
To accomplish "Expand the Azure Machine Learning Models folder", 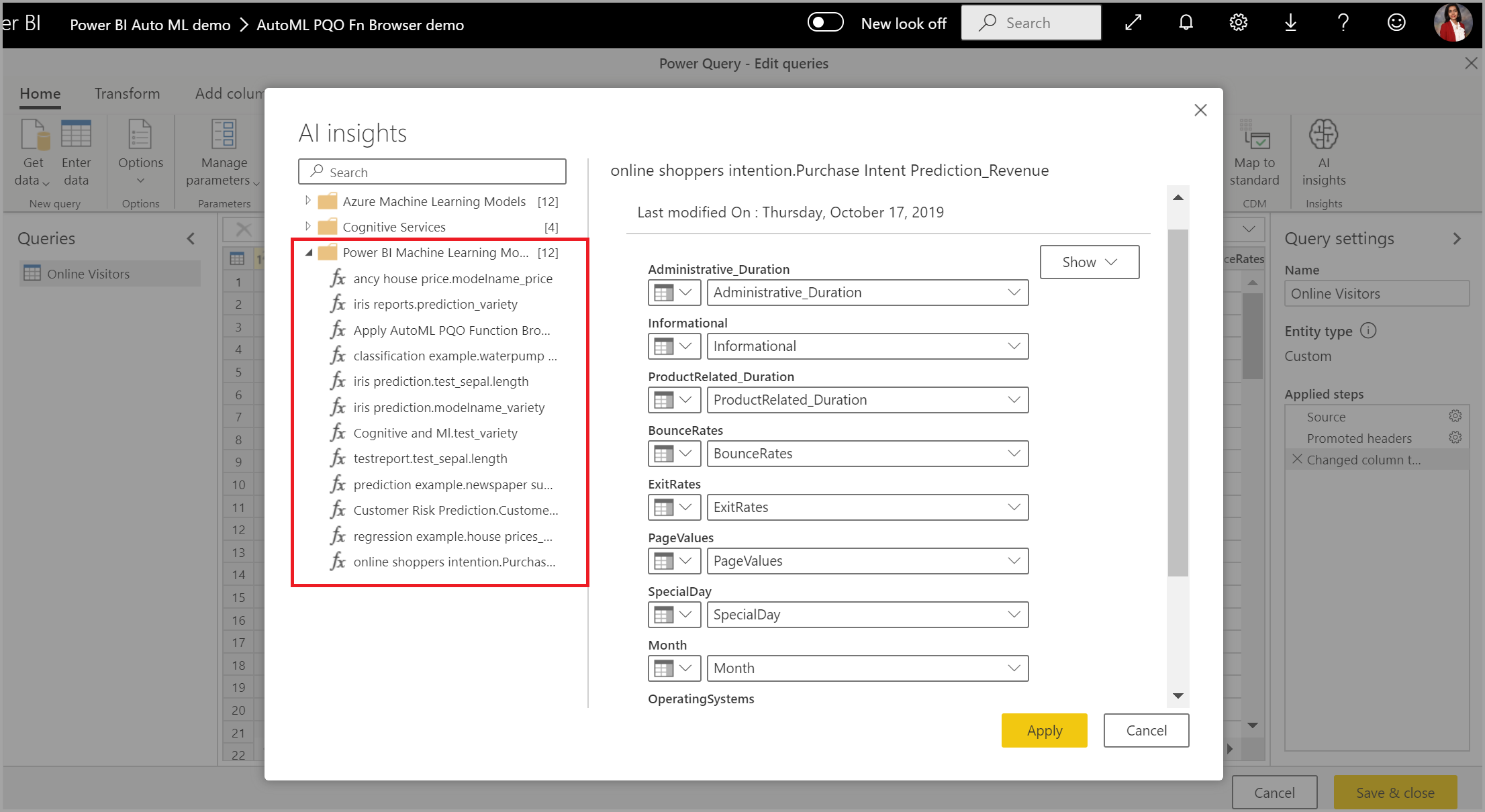I will pos(307,200).
